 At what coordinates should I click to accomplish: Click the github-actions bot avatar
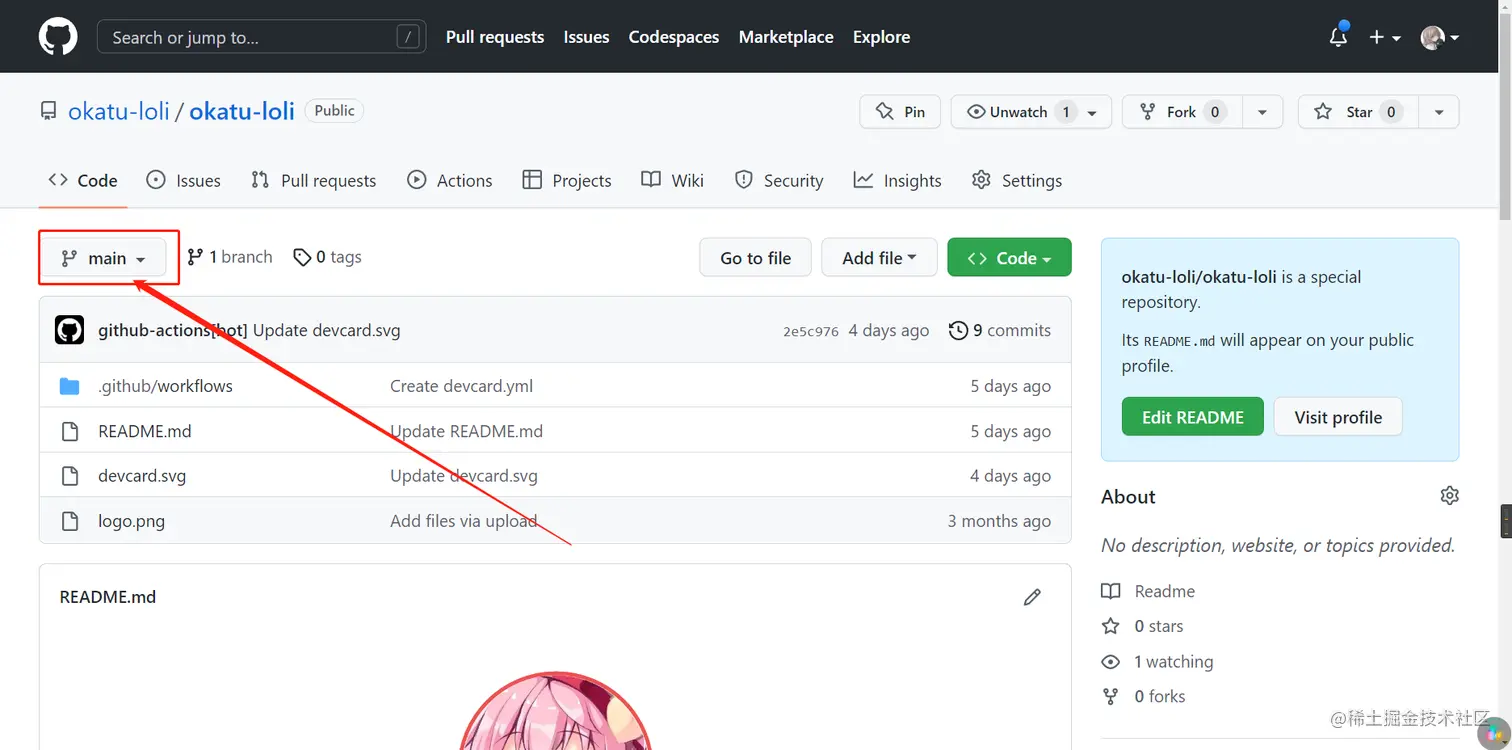tap(69, 330)
